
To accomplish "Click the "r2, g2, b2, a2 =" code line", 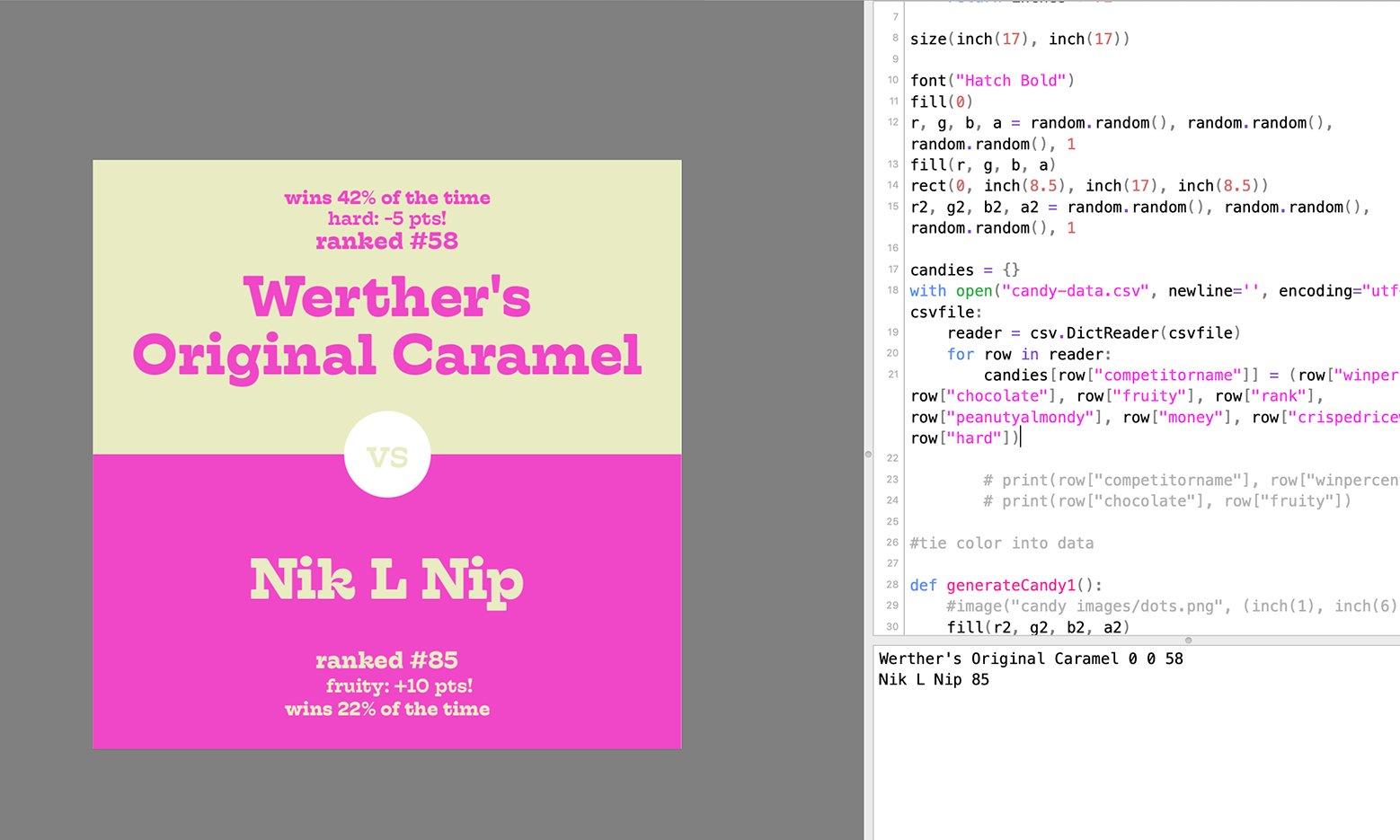I will pos(1140,207).
